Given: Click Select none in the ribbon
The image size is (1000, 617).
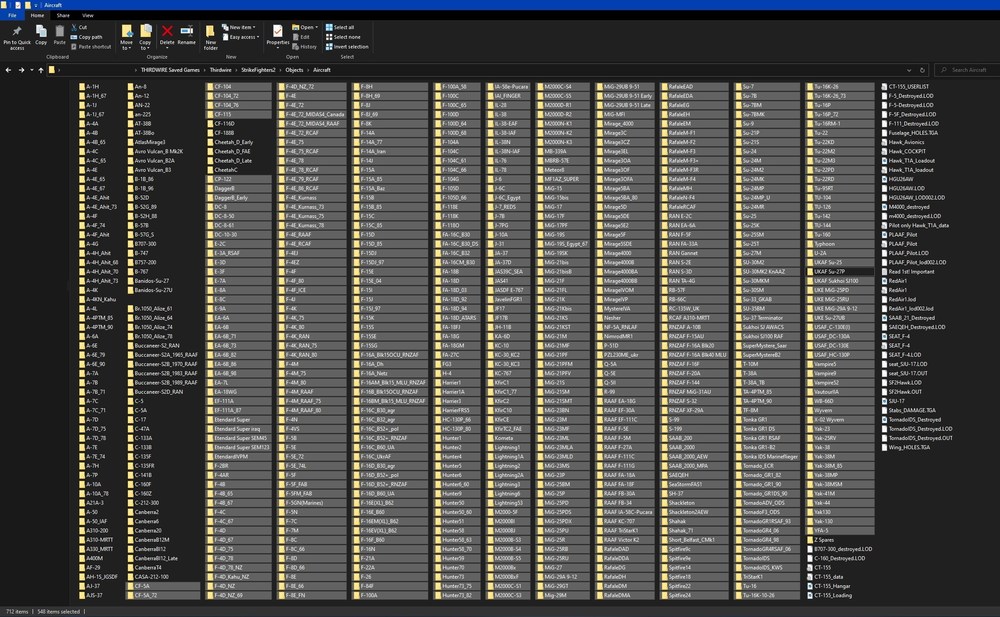Looking at the screenshot, I should pos(343,37).
